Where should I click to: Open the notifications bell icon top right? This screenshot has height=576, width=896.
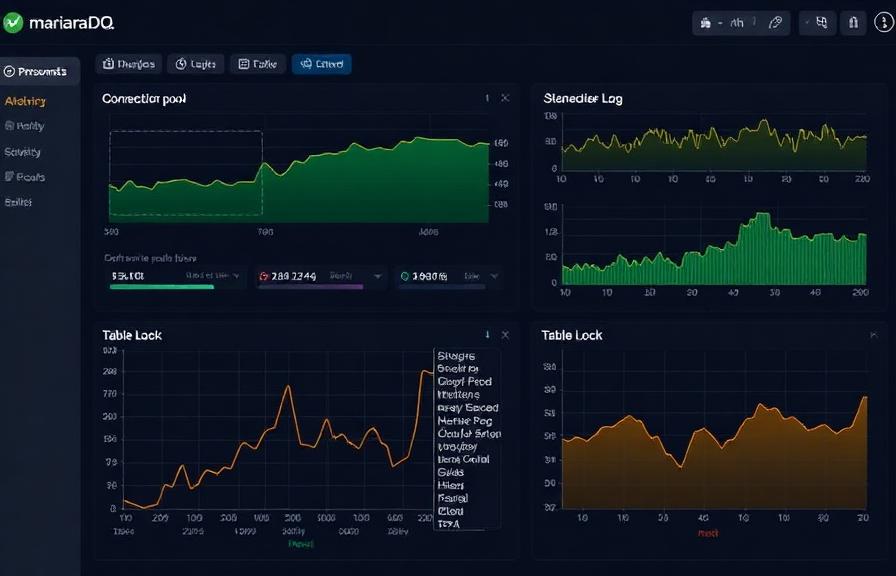(x=853, y=22)
